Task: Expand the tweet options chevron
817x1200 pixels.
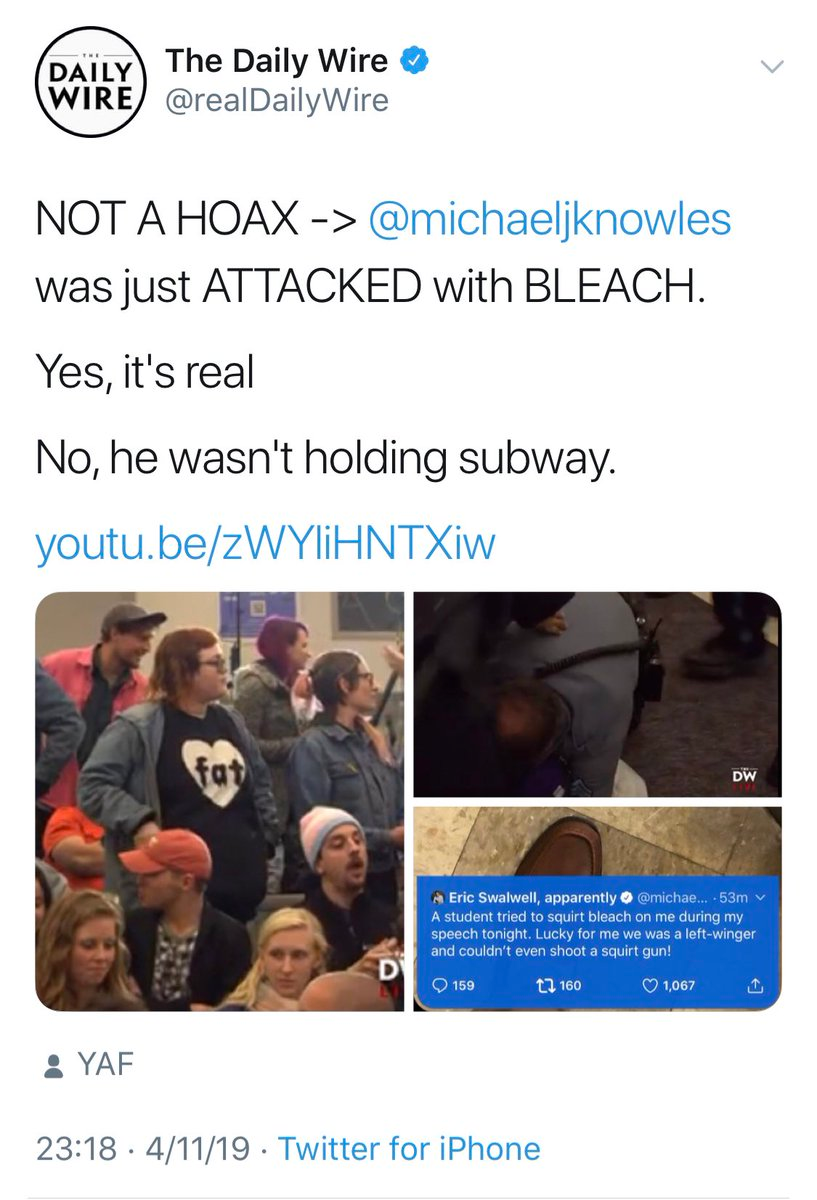Action: tap(772, 67)
